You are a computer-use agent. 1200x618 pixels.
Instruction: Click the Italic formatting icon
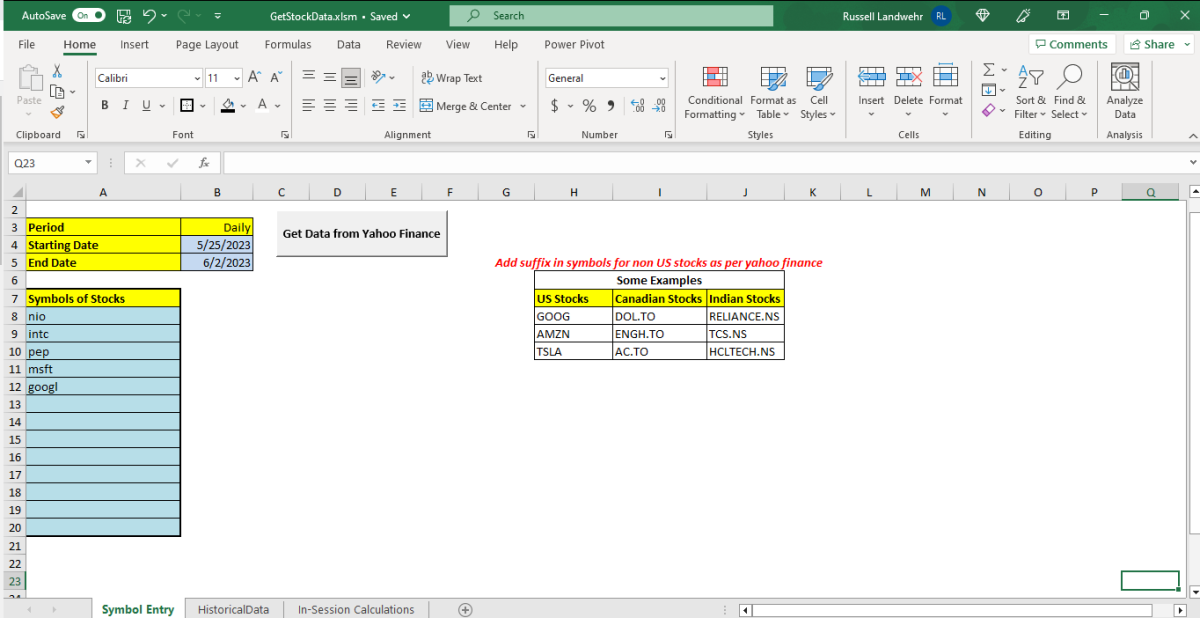(x=125, y=106)
